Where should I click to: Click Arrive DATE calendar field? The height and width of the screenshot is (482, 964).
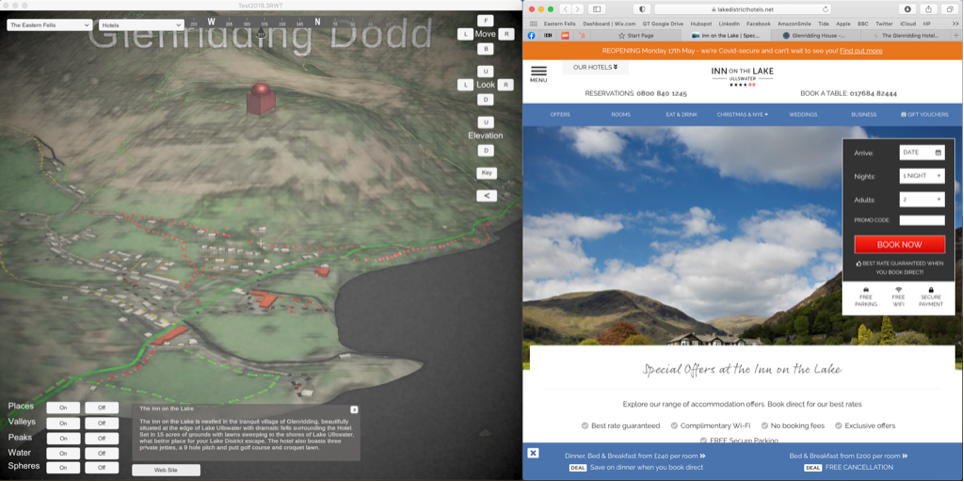pos(922,152)
